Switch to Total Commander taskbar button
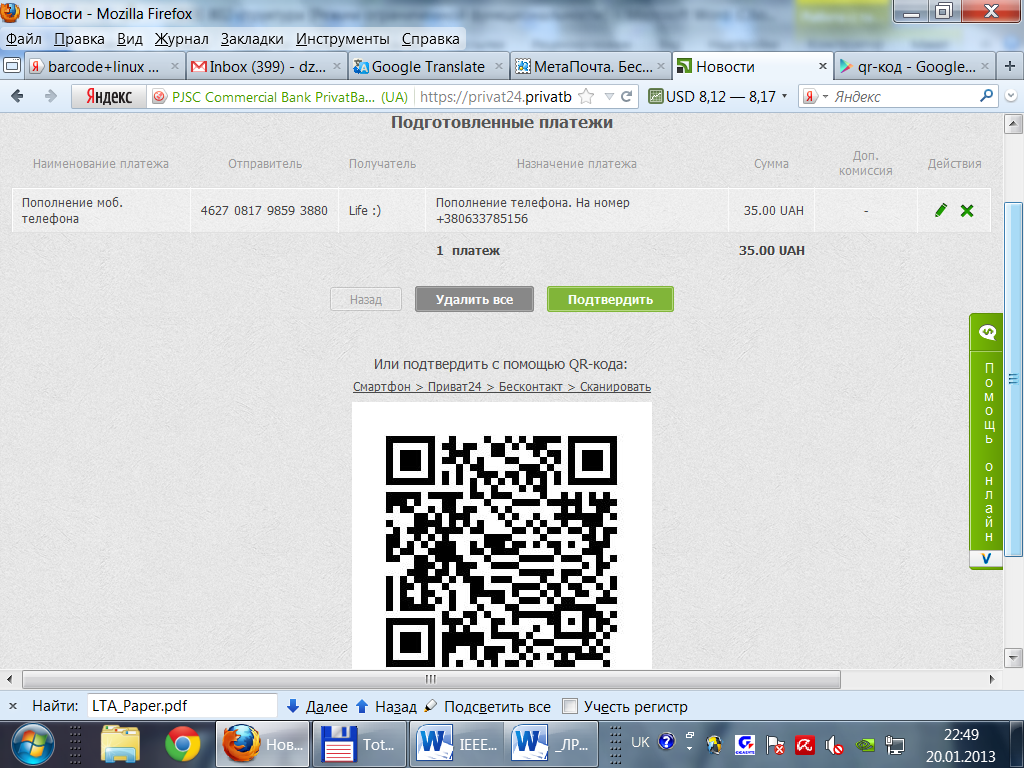This screenshot has width=1024, height=768. click(x=360, y=744)
